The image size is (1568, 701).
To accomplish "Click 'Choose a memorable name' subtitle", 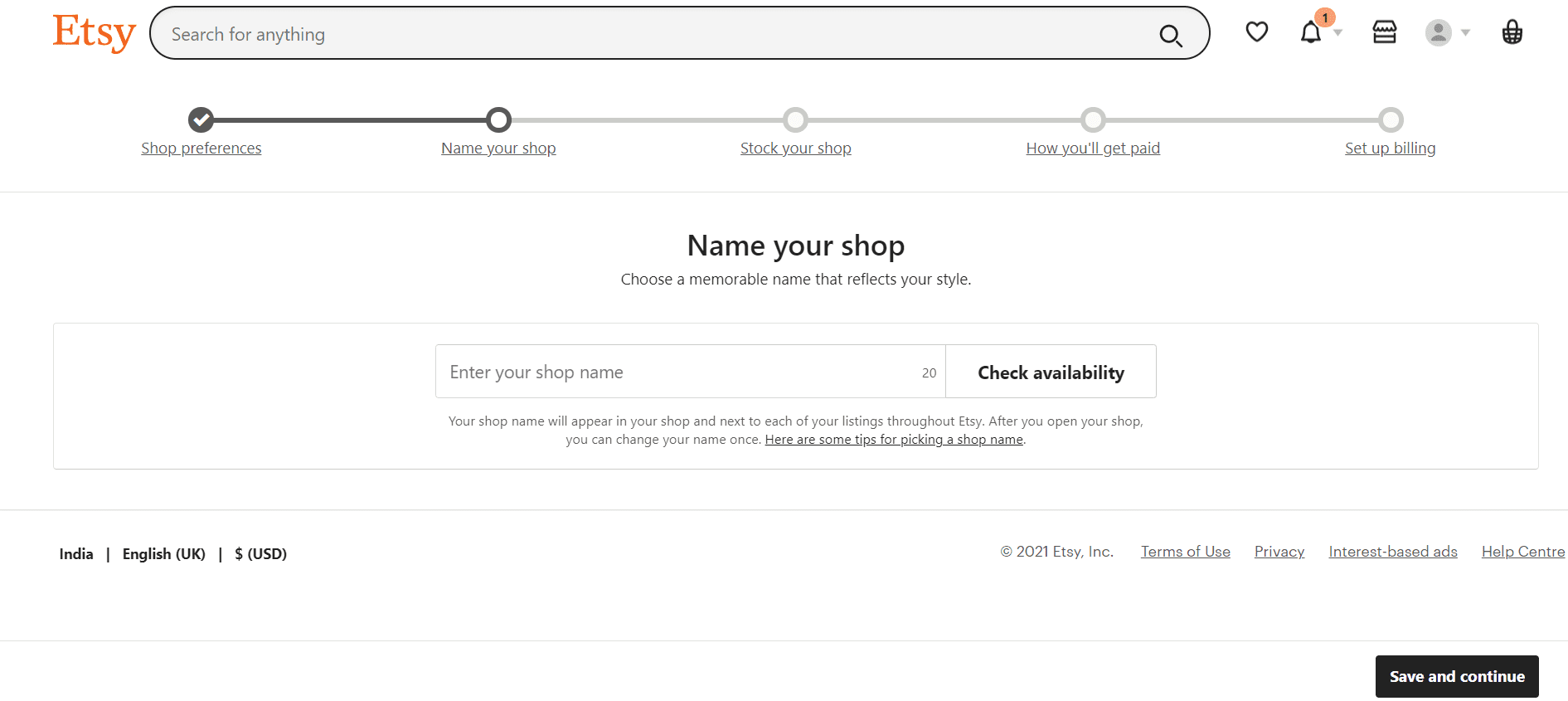I will pyautogui.click(x=796, y=280).
